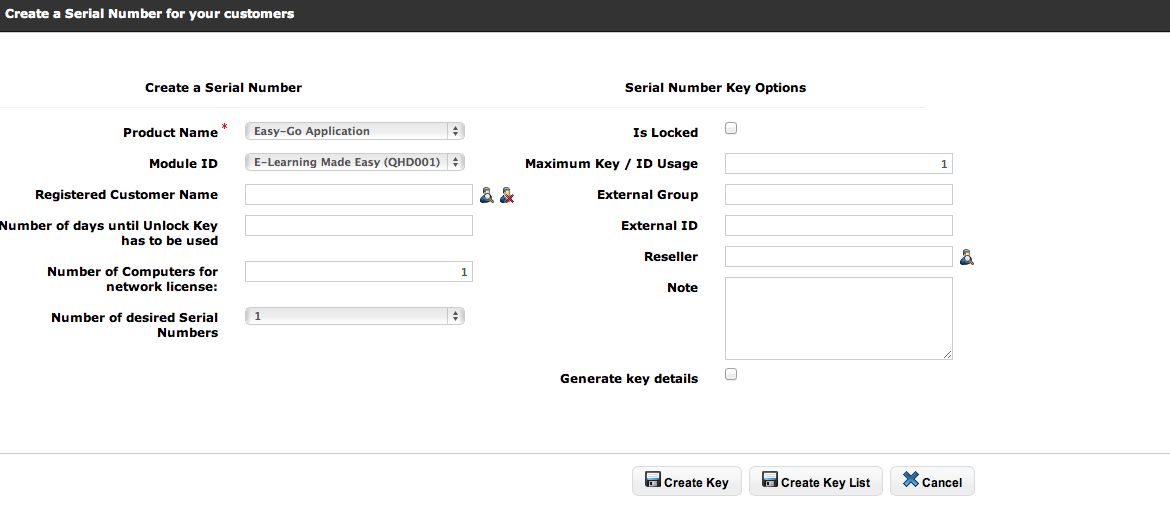The height and width of the screenshot is (506, 1170).
Task: Click the blue X icon on Cancel
Action: click(x=910, y=481)
